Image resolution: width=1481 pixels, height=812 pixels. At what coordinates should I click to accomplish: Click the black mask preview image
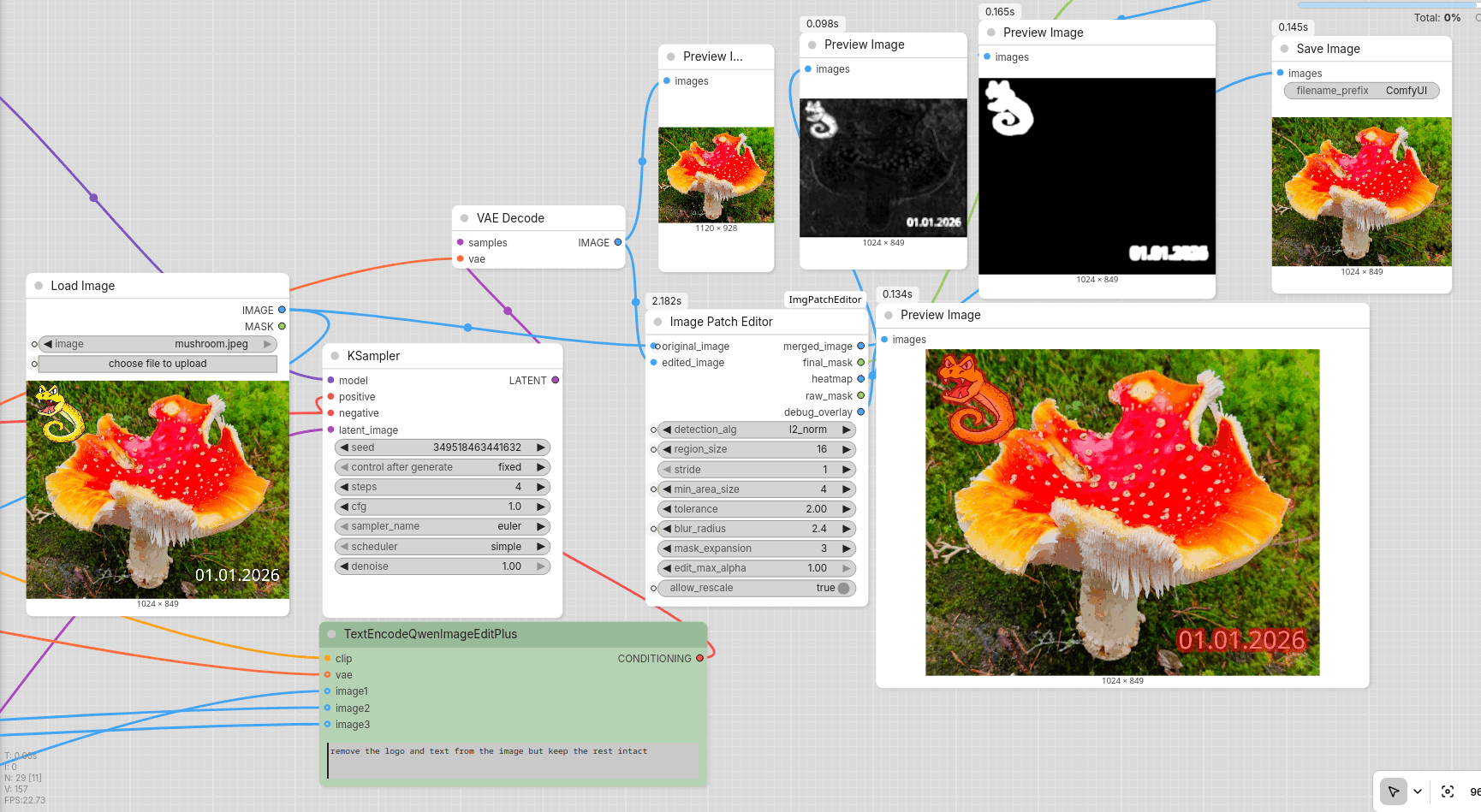pyautogui.click(x=1097, y=176)
